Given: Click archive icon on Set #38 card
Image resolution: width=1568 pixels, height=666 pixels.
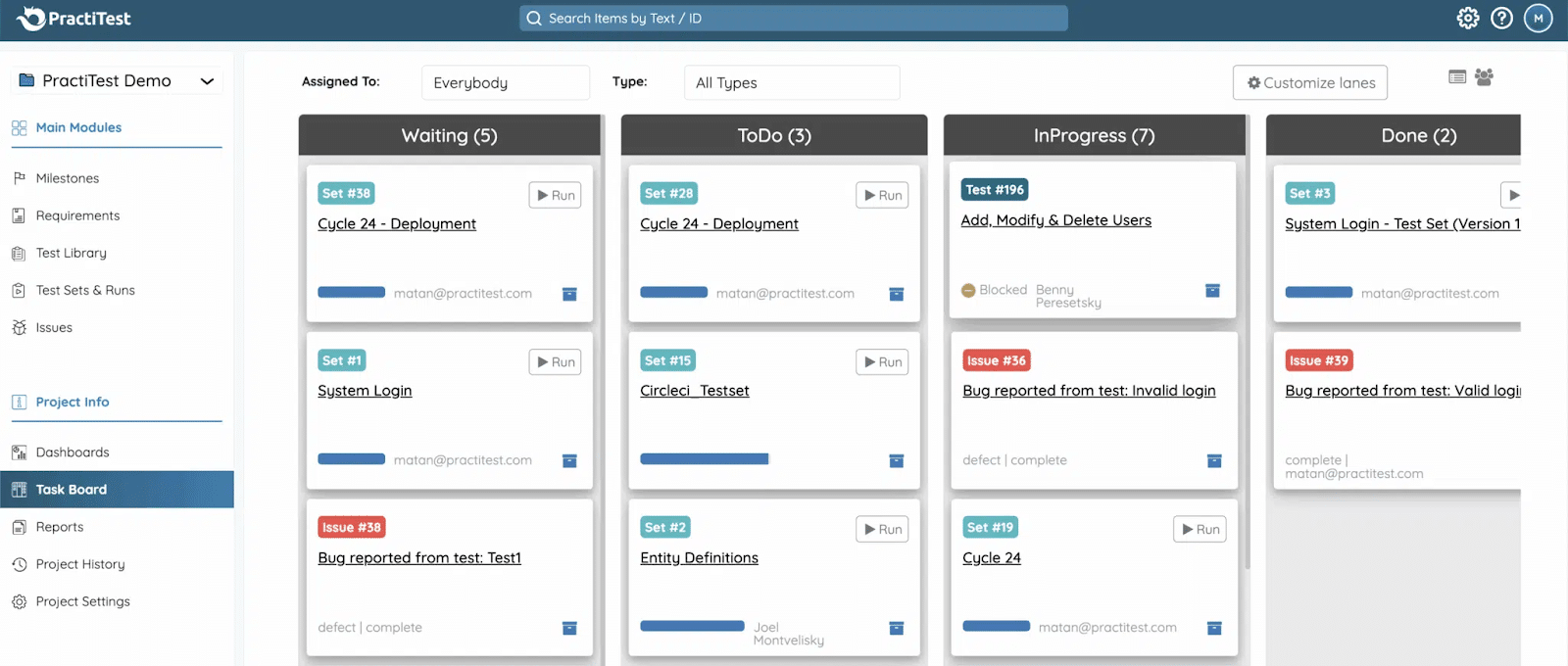Looking at the screenshot, I should 569,294.
